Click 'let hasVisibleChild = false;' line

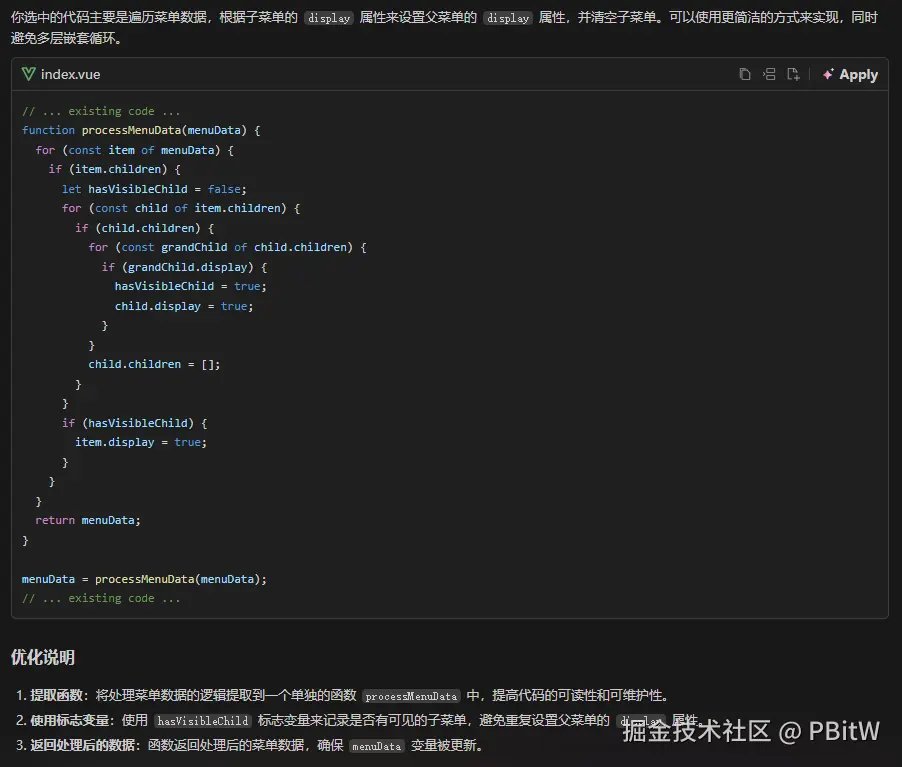point(154,189)
